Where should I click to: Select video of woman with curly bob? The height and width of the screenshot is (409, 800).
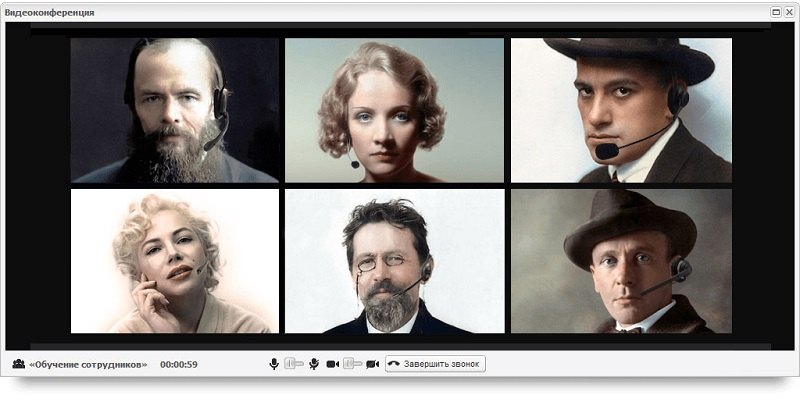click(394, 110)
